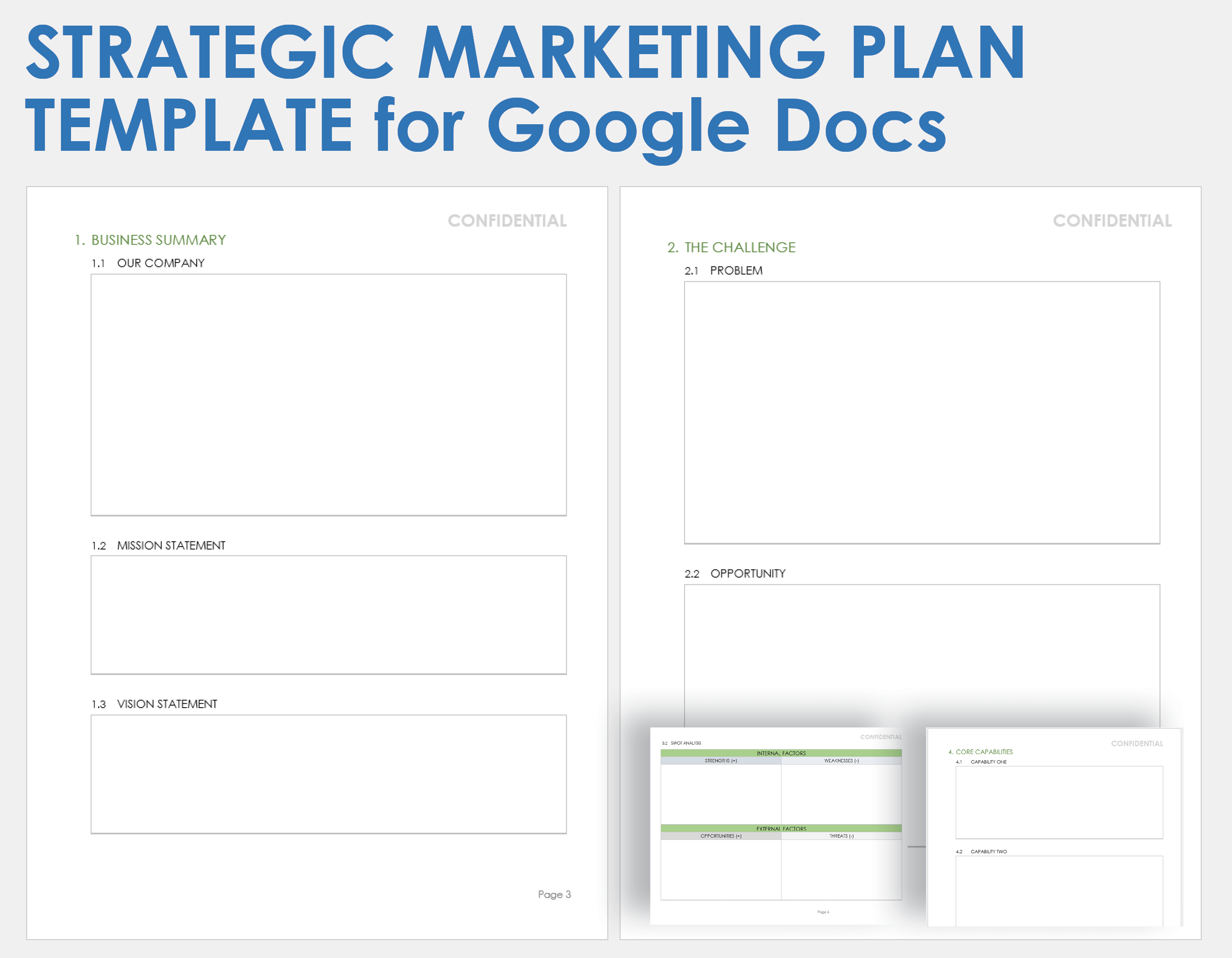Click the Strategic Marketing Plan title text
The width and height of the screenshot is (1232, 958).
[525, 54]
